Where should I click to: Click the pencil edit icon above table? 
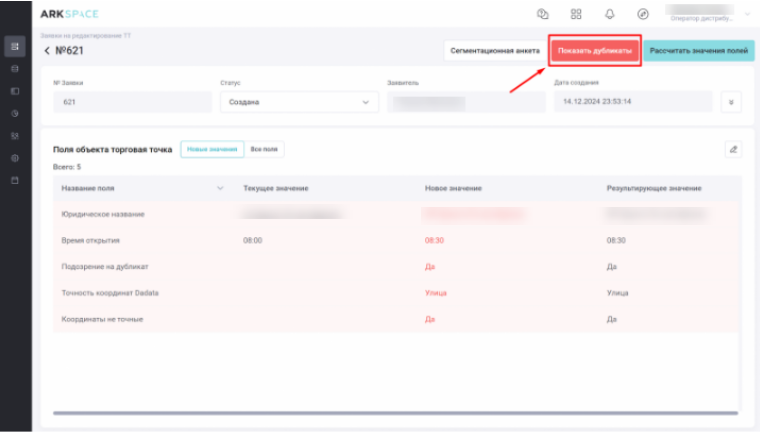pyautogui.click(x=733, y=149)
